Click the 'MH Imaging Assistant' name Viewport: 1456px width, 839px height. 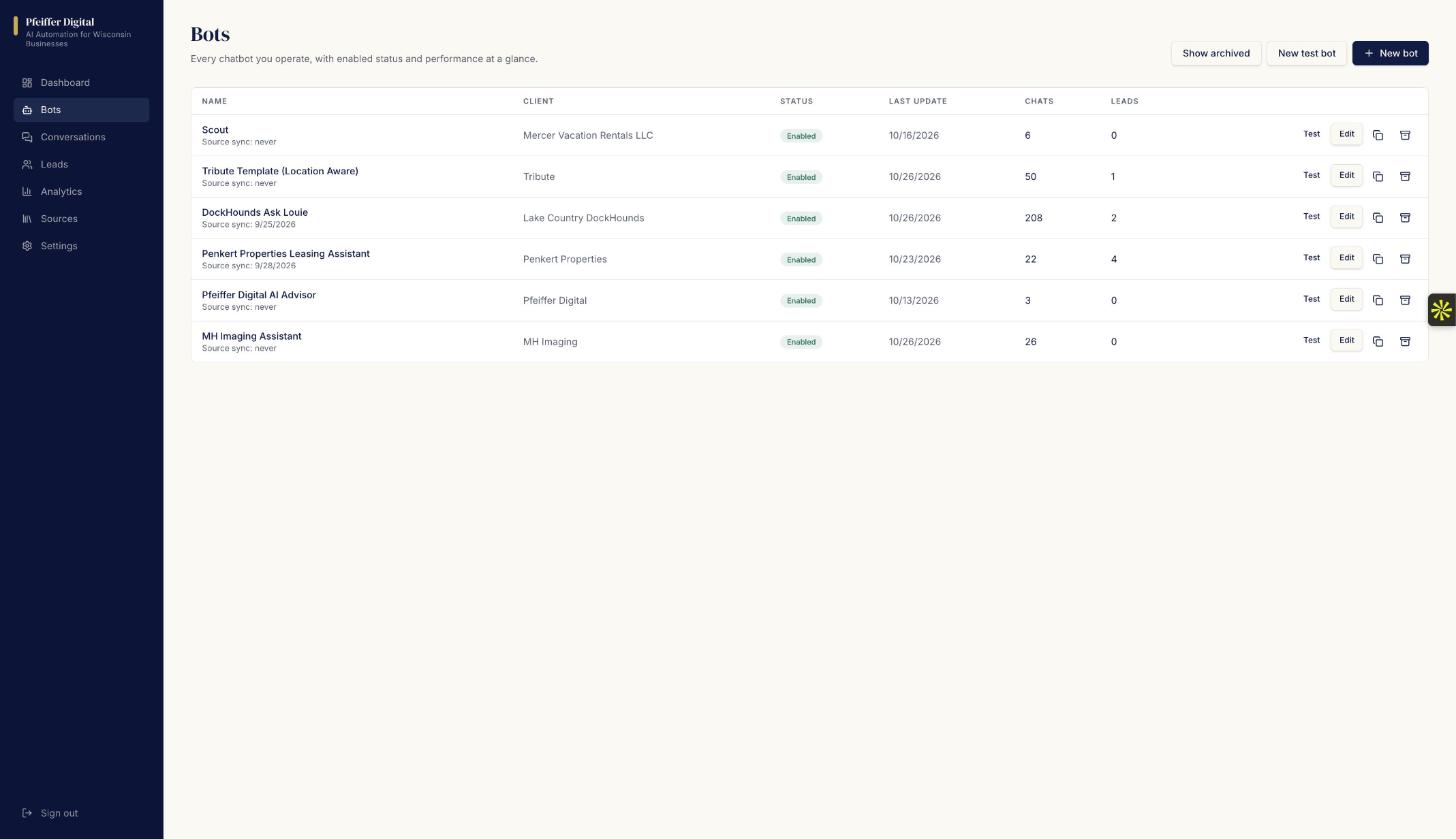pyautogui.click(x=252, y=336)
